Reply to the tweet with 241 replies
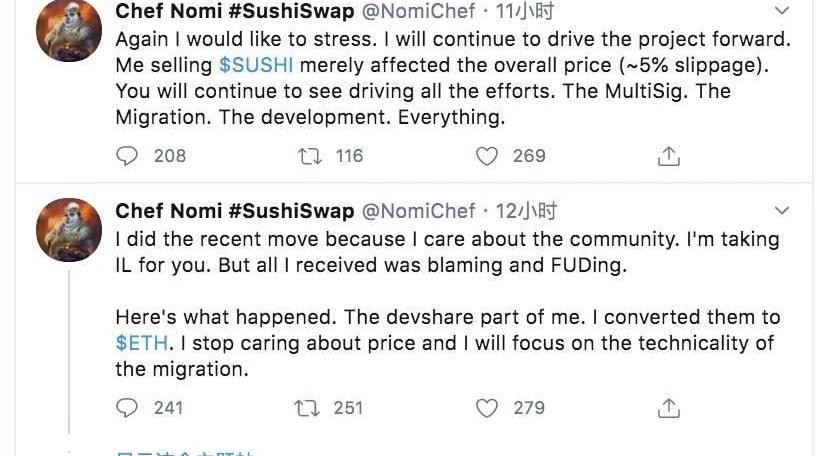Screen dimensions: 832x456 (x=127, y=408)
